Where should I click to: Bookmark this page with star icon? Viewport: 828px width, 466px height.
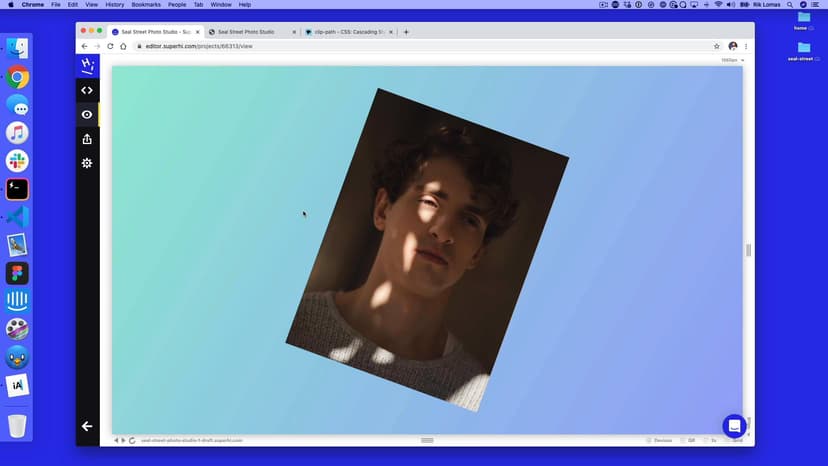point(717,46)
